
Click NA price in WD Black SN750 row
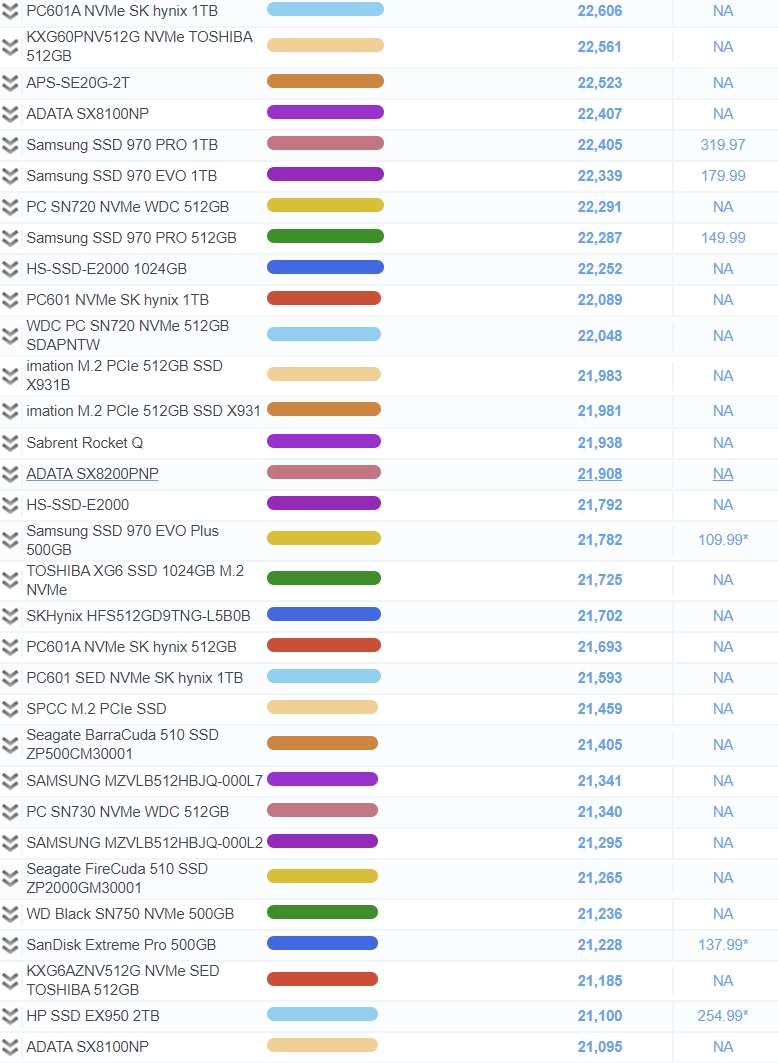723,914
